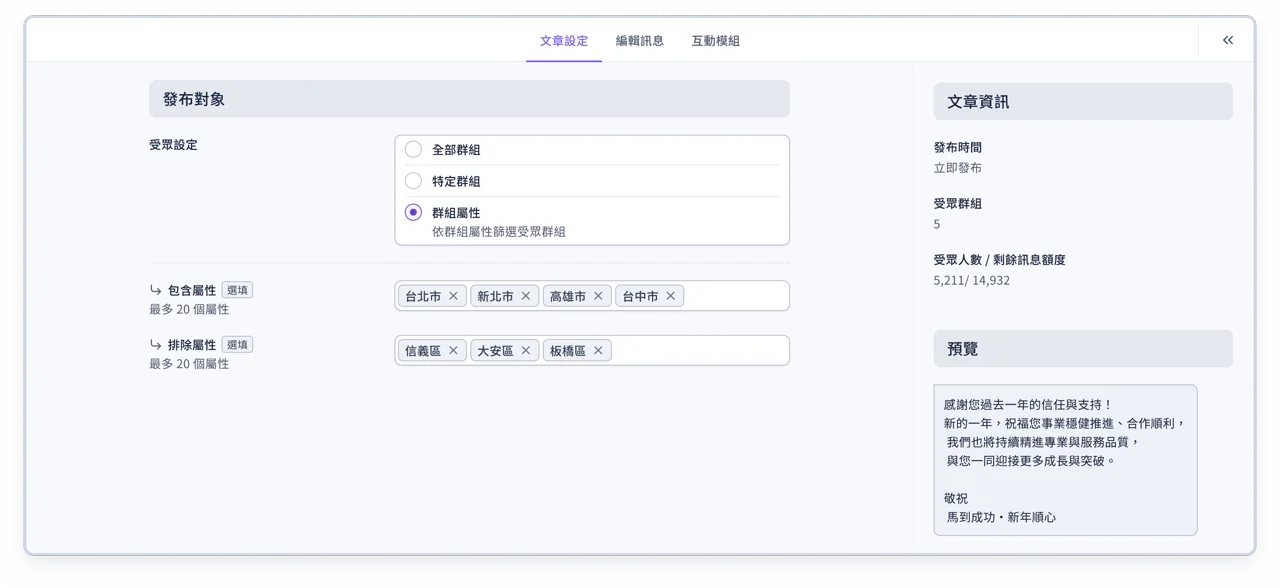Remove the 信義區 exclusion tag

[x=453, y=350]
